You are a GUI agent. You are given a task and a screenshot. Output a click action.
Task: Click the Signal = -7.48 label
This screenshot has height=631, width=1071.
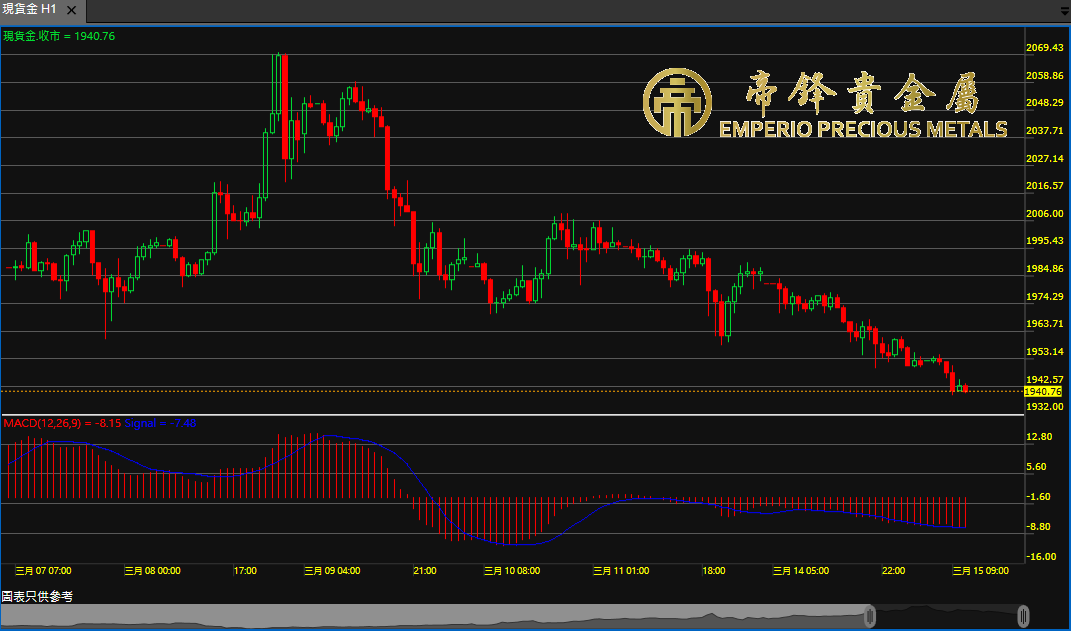pos(161,423)
